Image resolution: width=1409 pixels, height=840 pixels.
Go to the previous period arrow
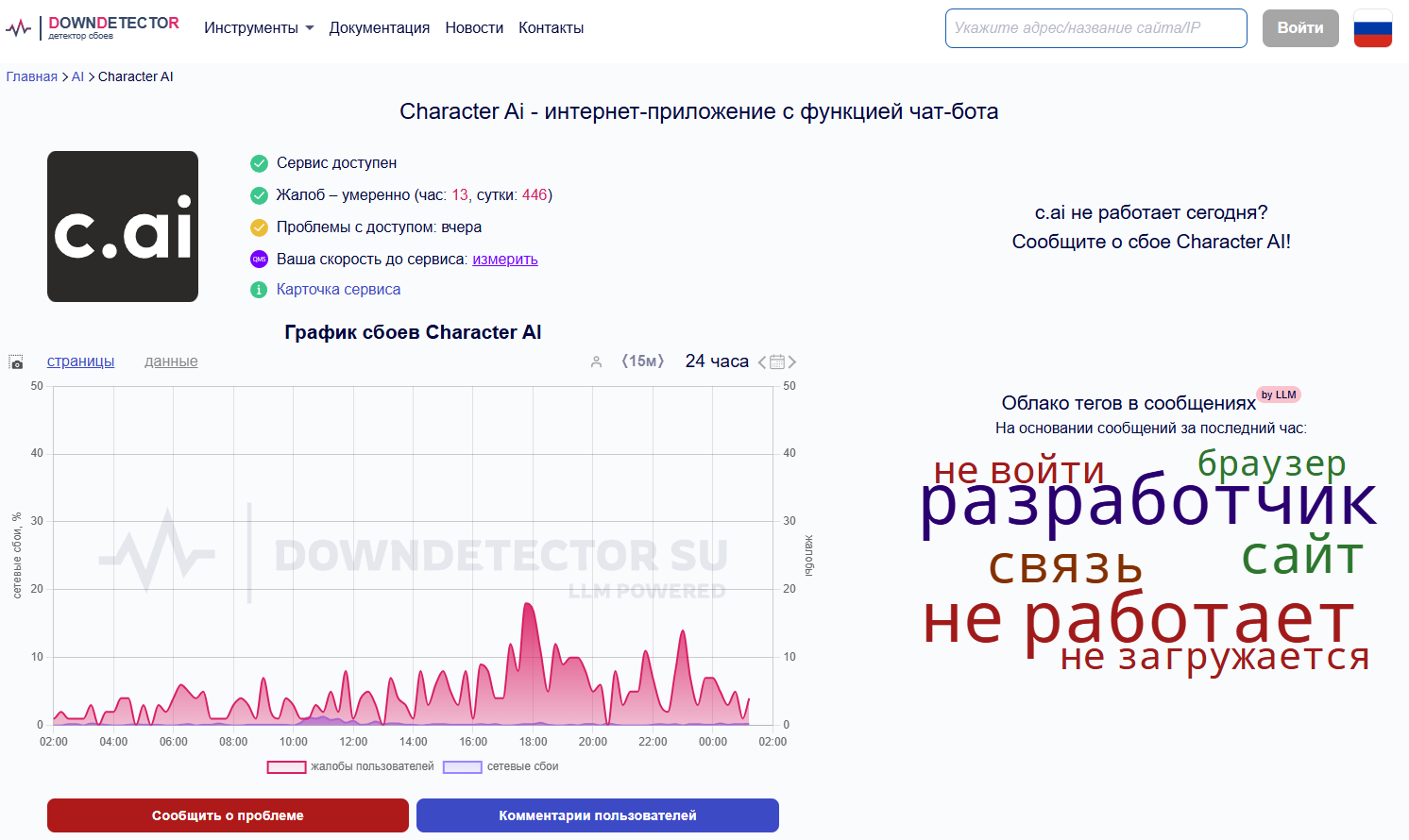(x=762, y=362)
